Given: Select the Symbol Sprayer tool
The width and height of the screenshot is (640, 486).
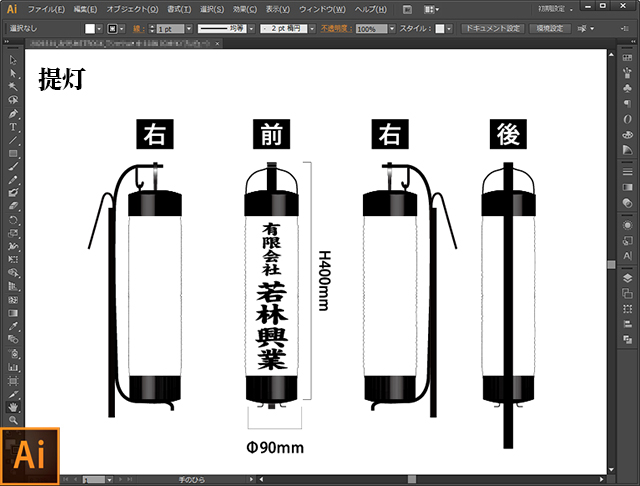Looking at the screenshot, I should 13,353.
